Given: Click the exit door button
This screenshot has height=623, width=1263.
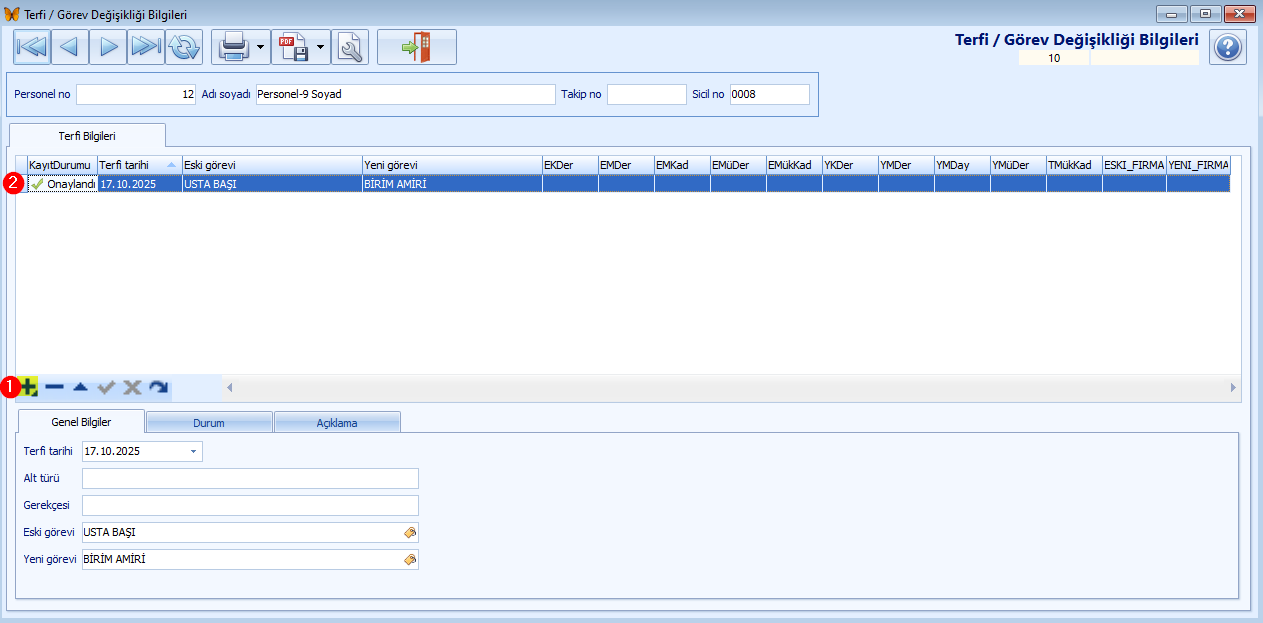Looking at the screenshot, I should point(416,47).
